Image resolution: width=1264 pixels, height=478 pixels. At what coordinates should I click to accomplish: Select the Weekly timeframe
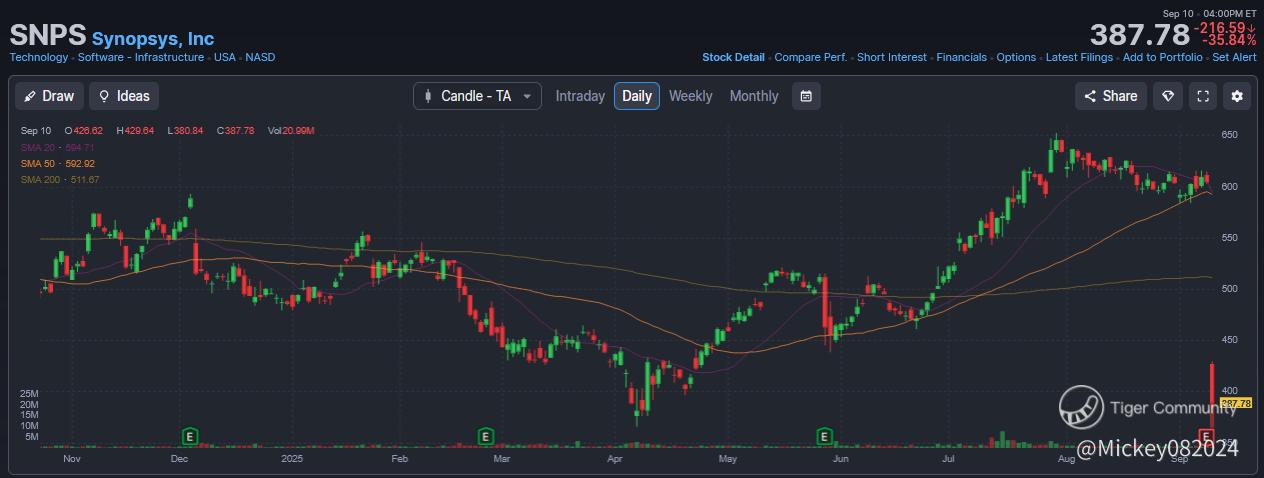point(690,96)
